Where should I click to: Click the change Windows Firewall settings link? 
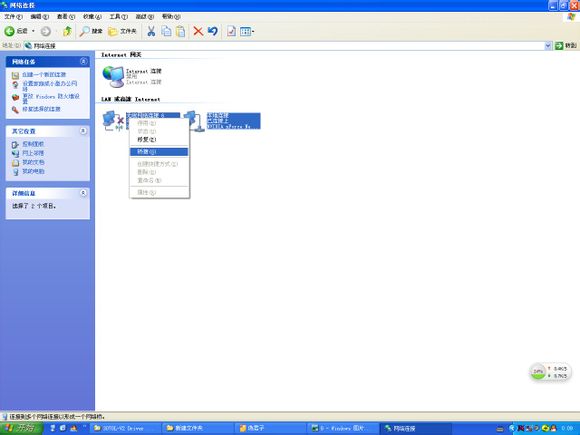pos(51,98)
